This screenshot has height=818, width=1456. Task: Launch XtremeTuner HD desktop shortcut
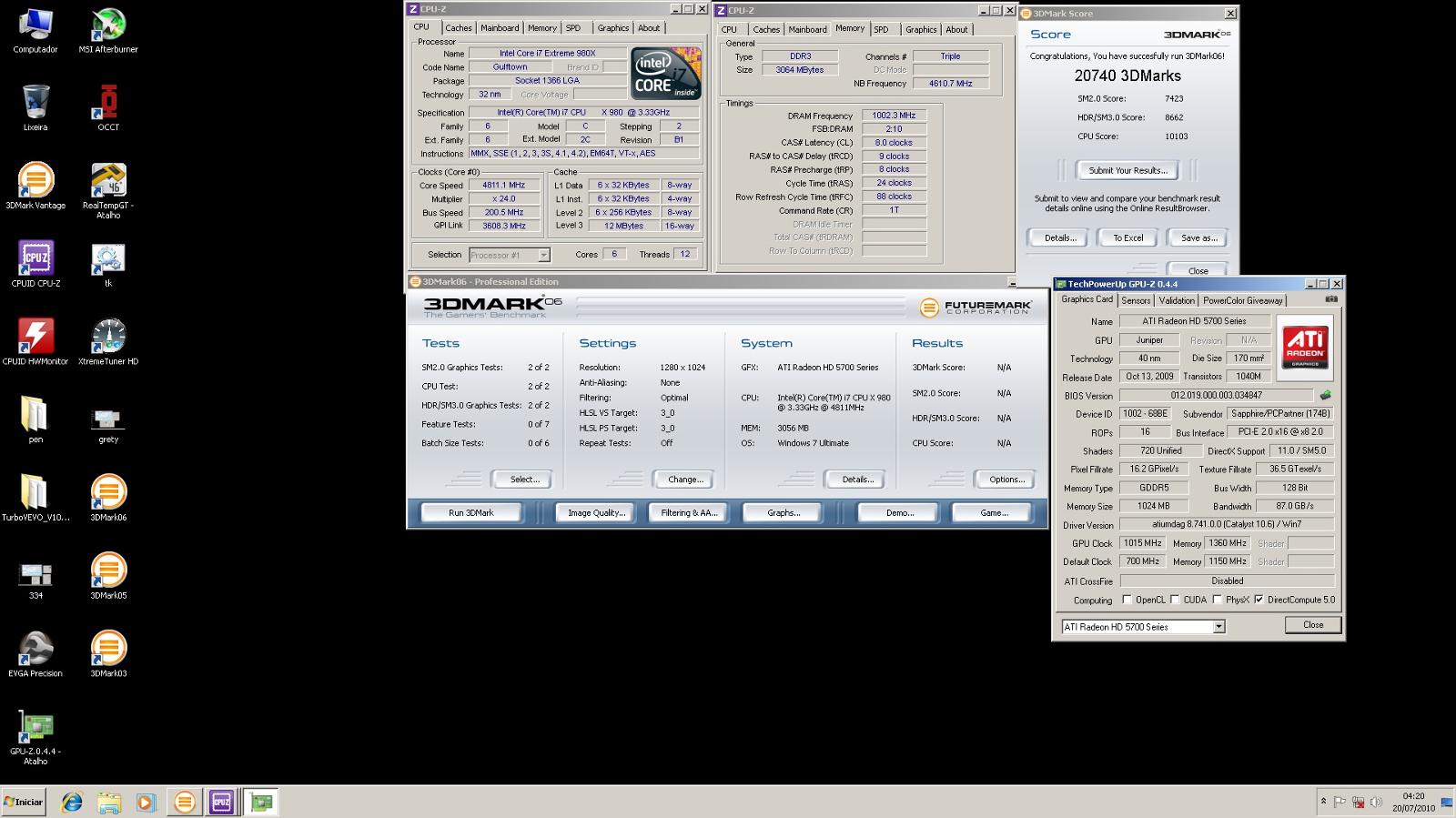click(108, 343)
